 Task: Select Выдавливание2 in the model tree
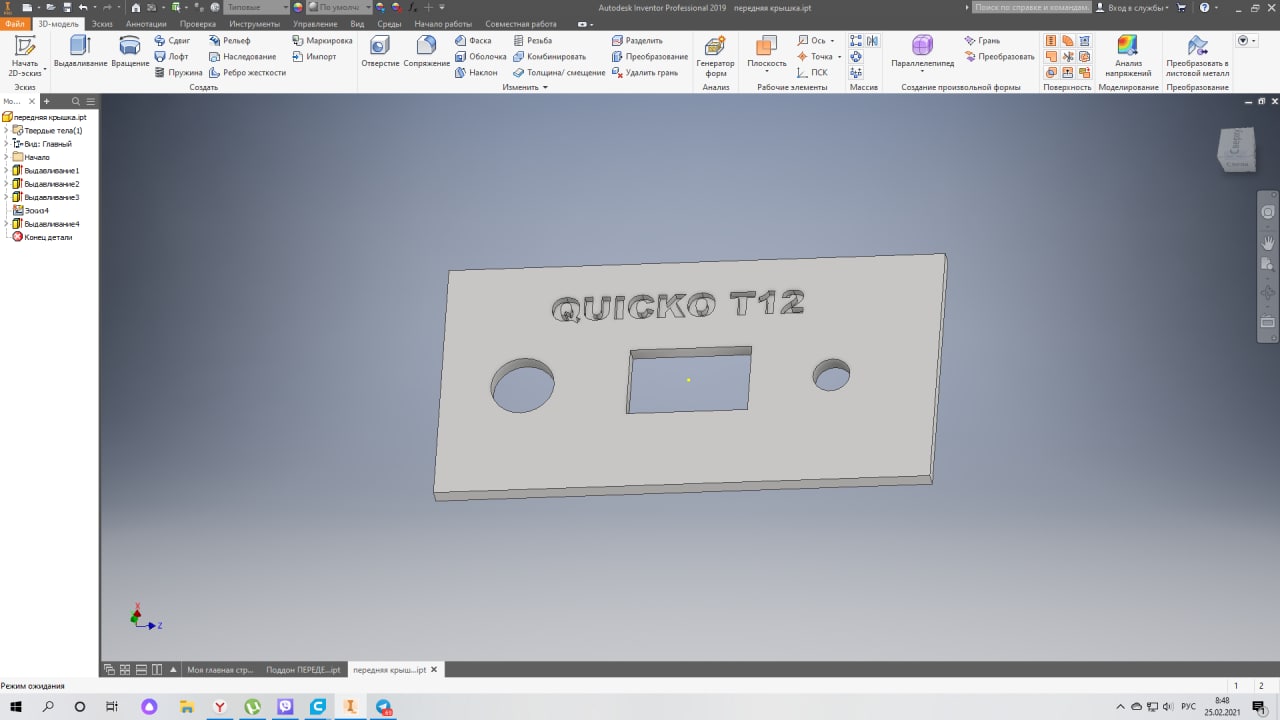click(46, 184)
